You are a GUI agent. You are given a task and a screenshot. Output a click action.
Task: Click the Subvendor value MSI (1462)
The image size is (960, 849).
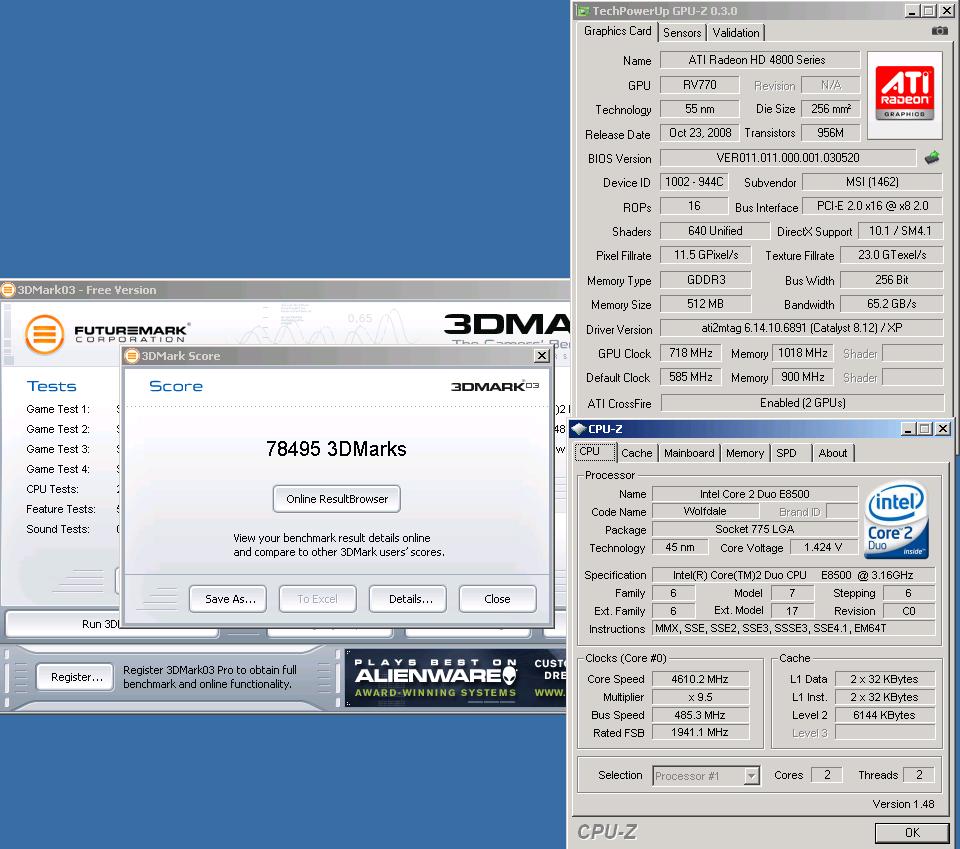[x=872, y=182]
